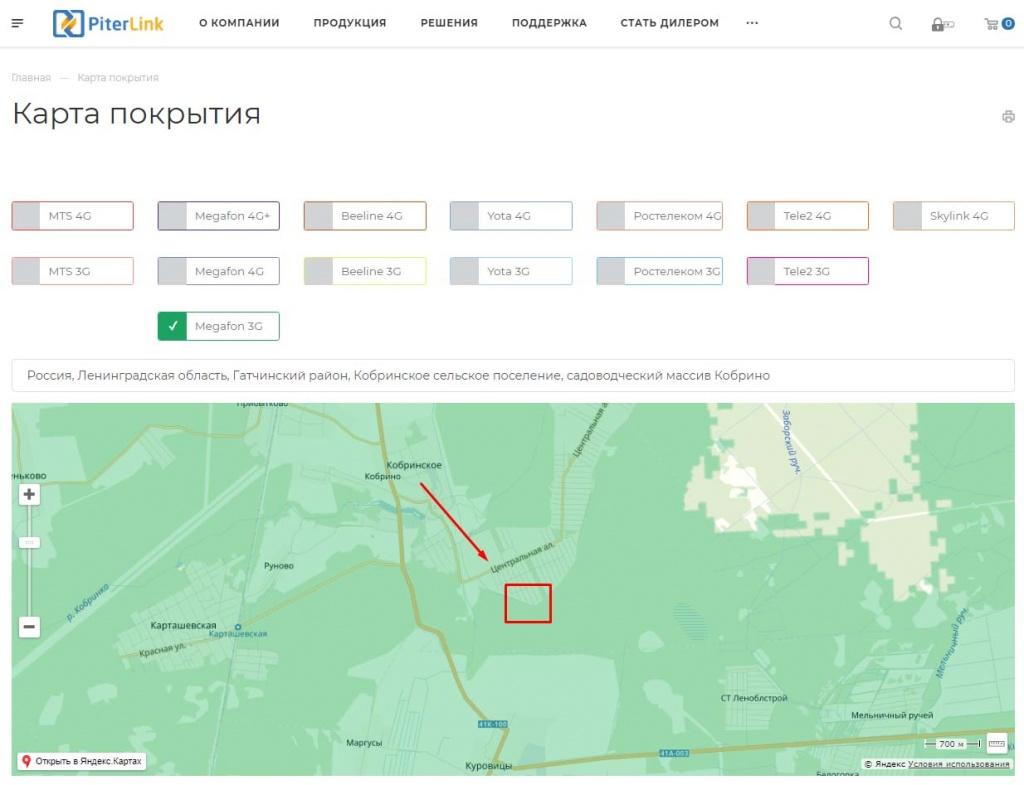Enable Beeline 3G coverage layer

(365, 271)
